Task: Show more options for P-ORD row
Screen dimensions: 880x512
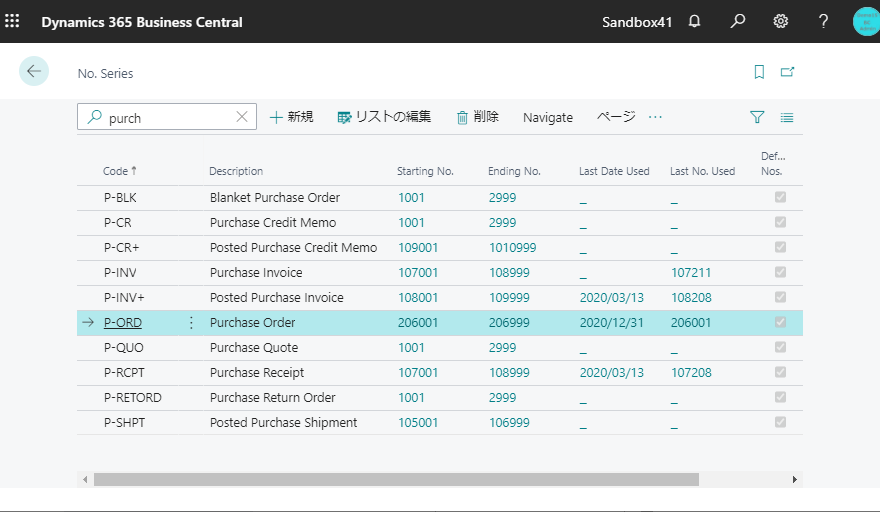Action: click(191, 323)
